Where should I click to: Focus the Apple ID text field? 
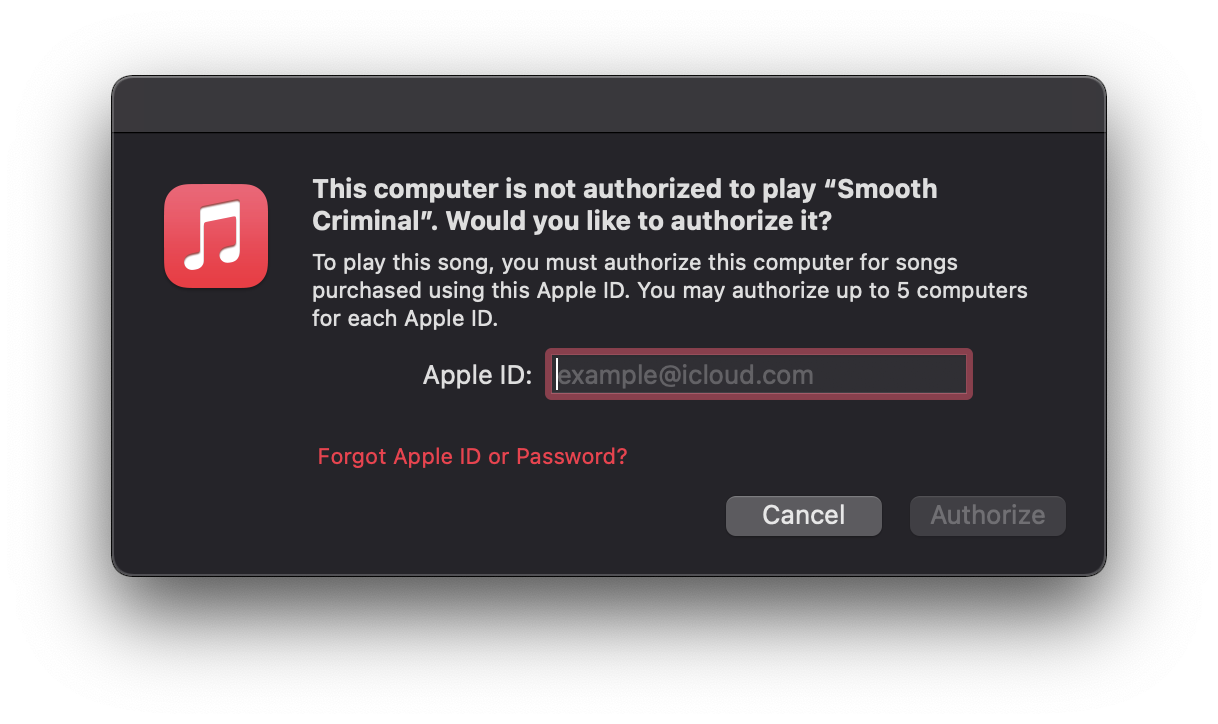click(x=758, y=375)
